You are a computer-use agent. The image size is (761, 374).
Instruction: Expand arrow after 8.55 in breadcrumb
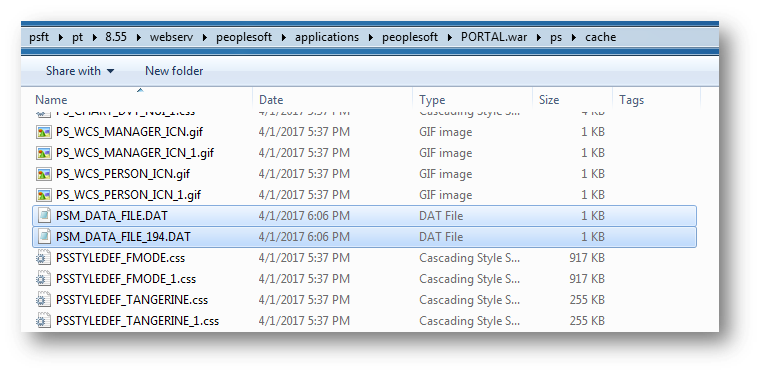(x=138, y=37)
